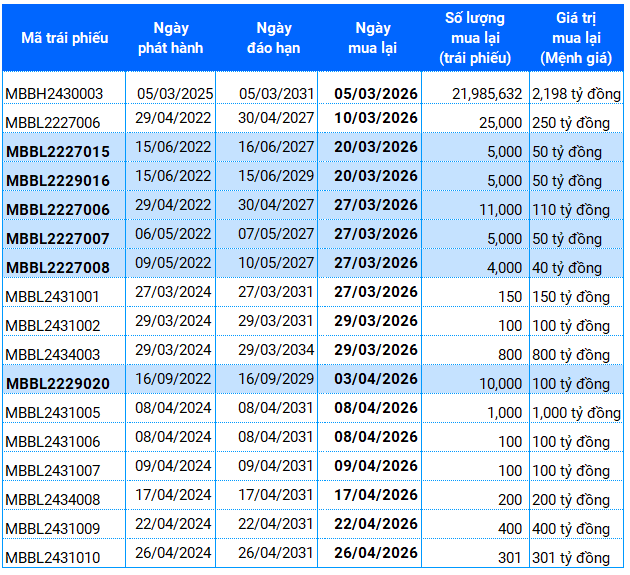Click the "301 tỷ đồng" value cell
The width and height of the screenshot is (630, 575).
[x=571, y=558]
